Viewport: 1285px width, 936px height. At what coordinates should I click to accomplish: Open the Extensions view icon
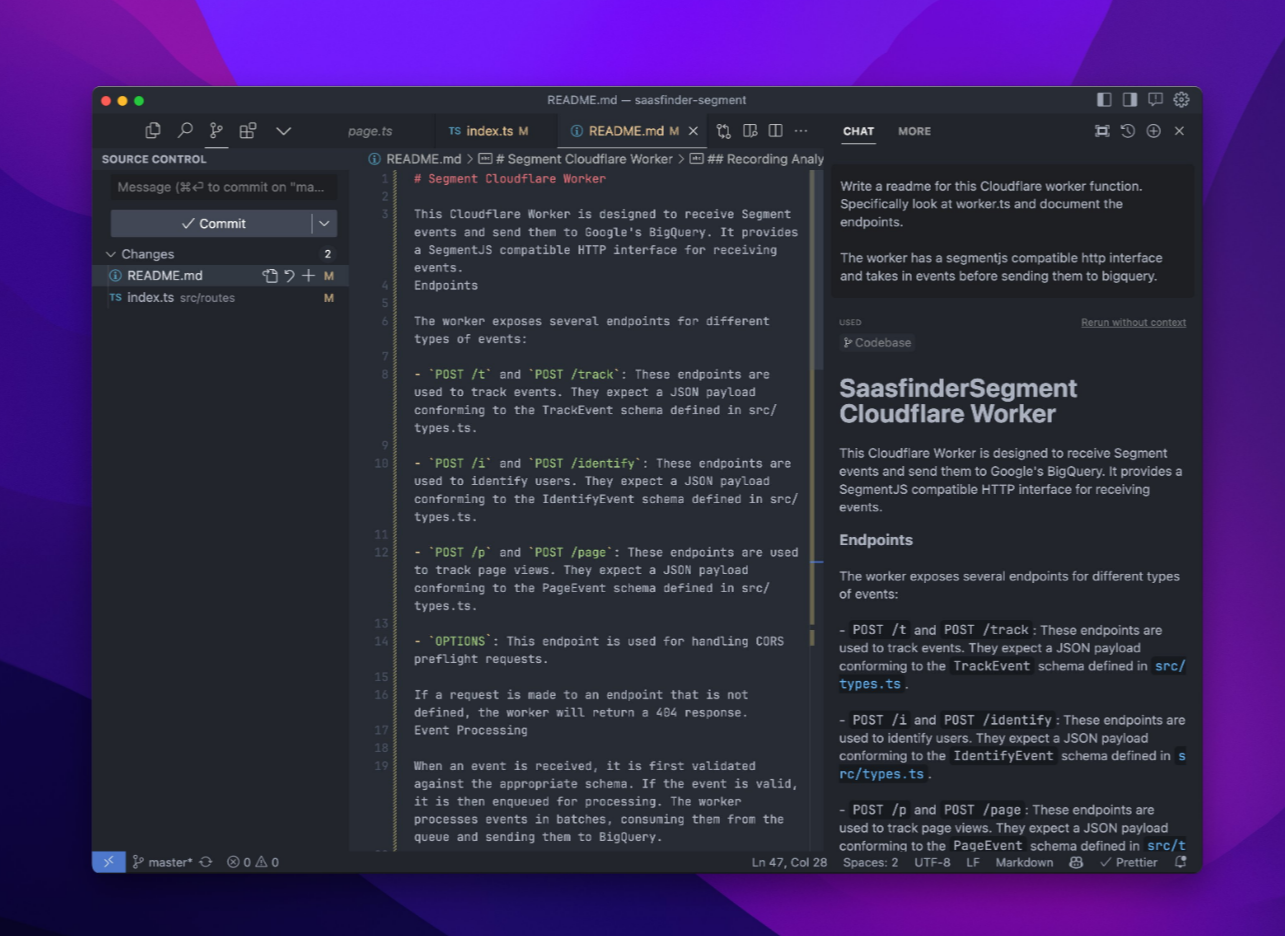point(248,131)
